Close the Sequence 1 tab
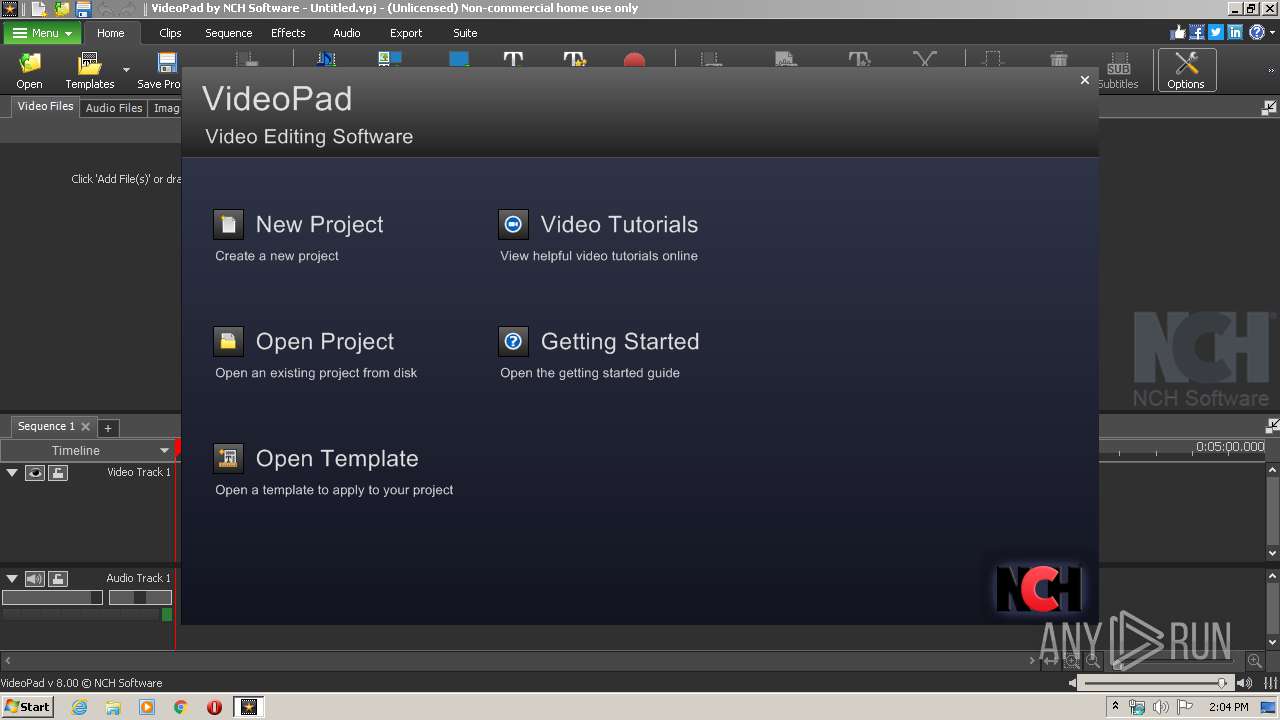 tap(85, 427)
